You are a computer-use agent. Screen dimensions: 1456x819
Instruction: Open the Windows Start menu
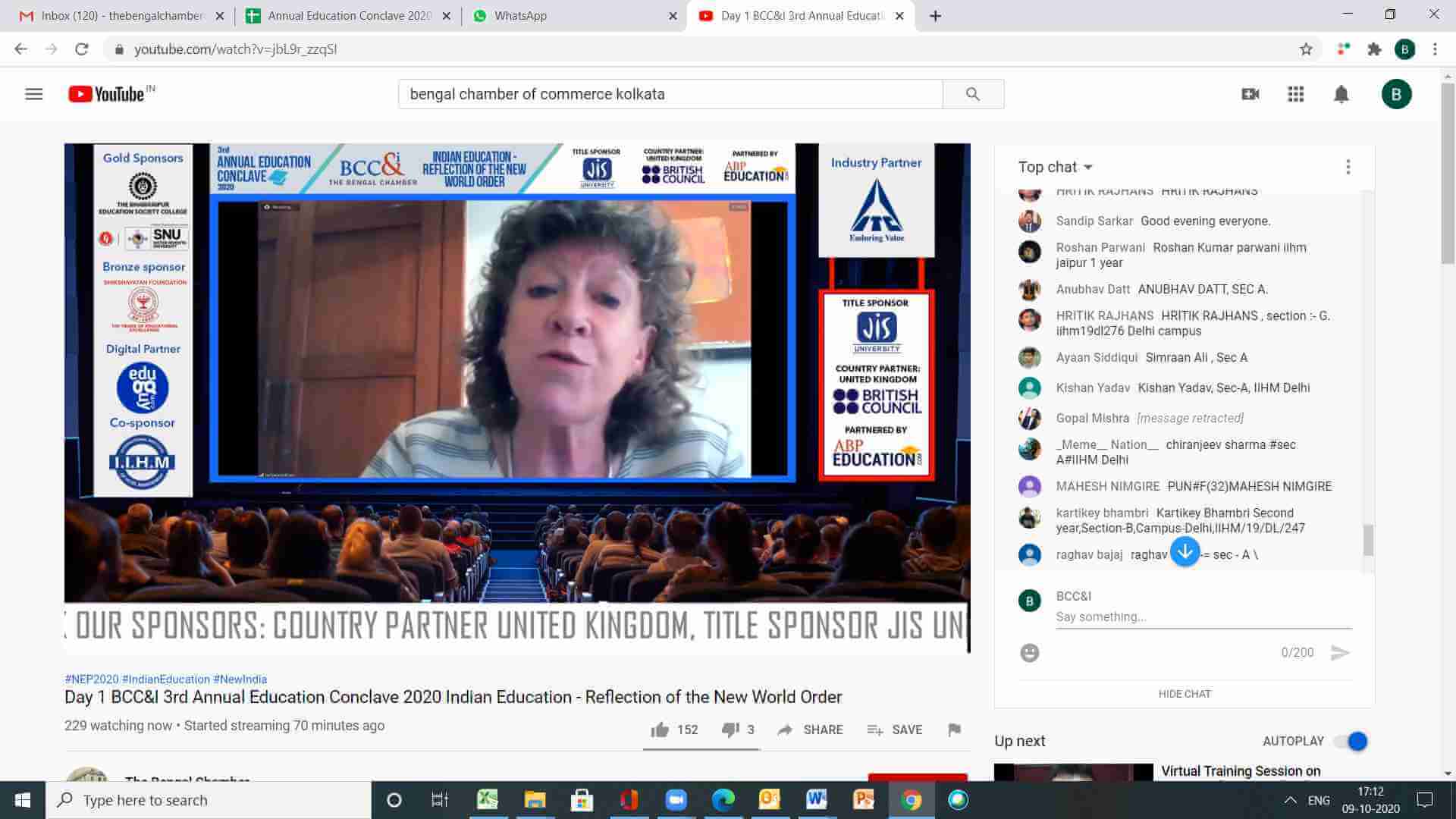tap(23, 800)
